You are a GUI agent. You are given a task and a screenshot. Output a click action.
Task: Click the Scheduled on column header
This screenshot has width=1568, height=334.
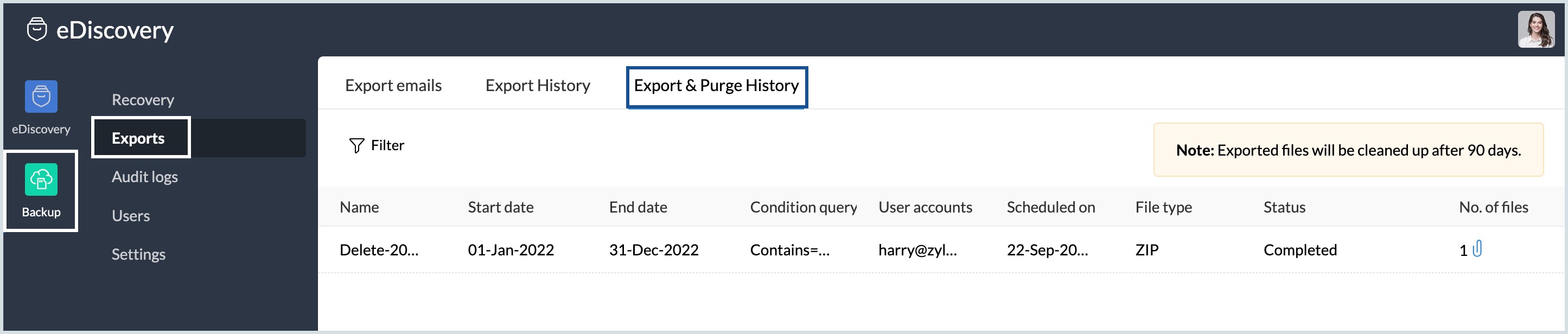1051,207
